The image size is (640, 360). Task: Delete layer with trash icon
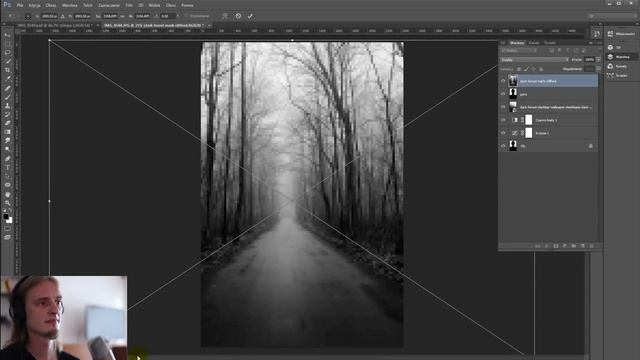point(591,246)
